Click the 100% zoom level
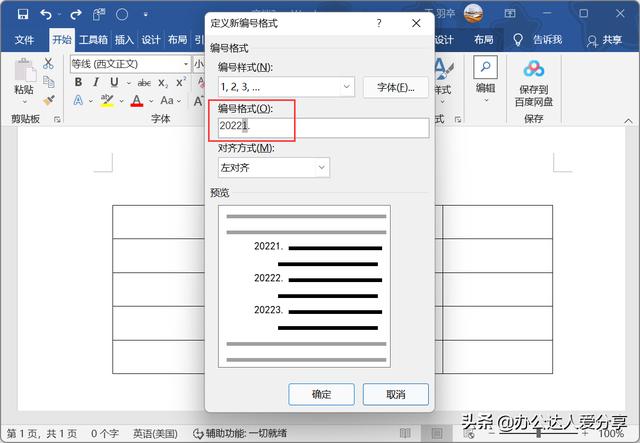This screenshot has height=443, width=640. click(x=611, y=433)
